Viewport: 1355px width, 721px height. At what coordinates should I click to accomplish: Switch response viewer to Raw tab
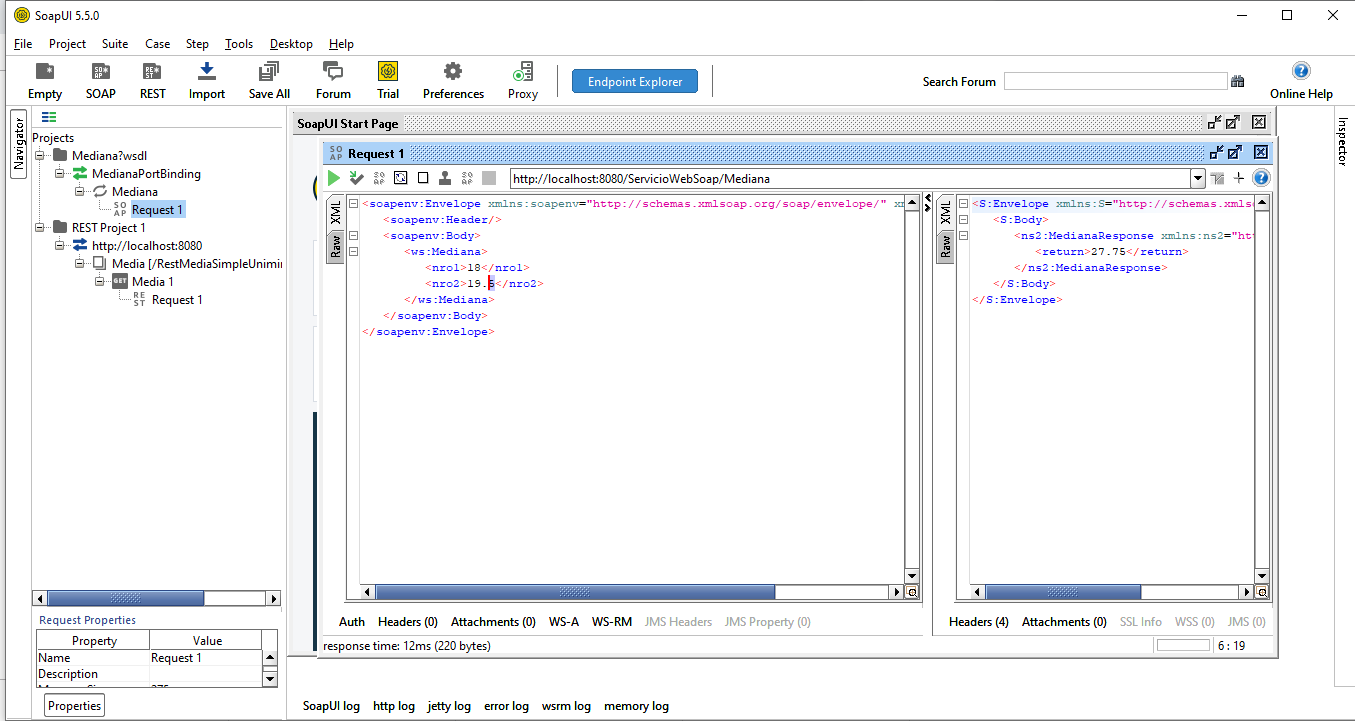(946, 246)
